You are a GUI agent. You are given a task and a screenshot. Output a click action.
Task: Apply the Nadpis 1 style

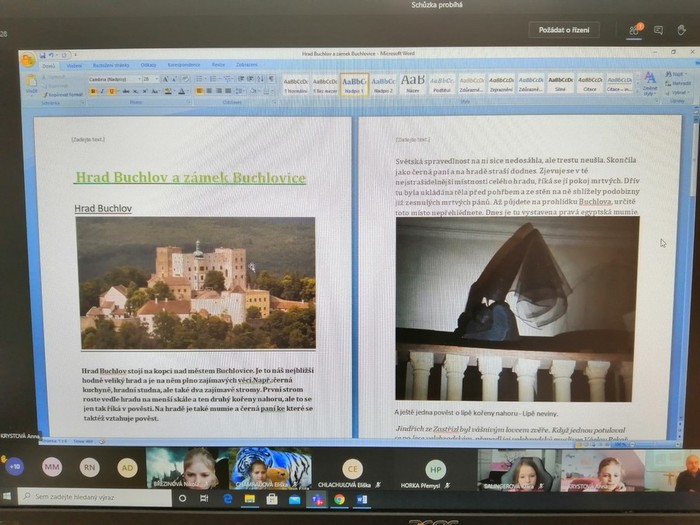(x=354, y=84)
